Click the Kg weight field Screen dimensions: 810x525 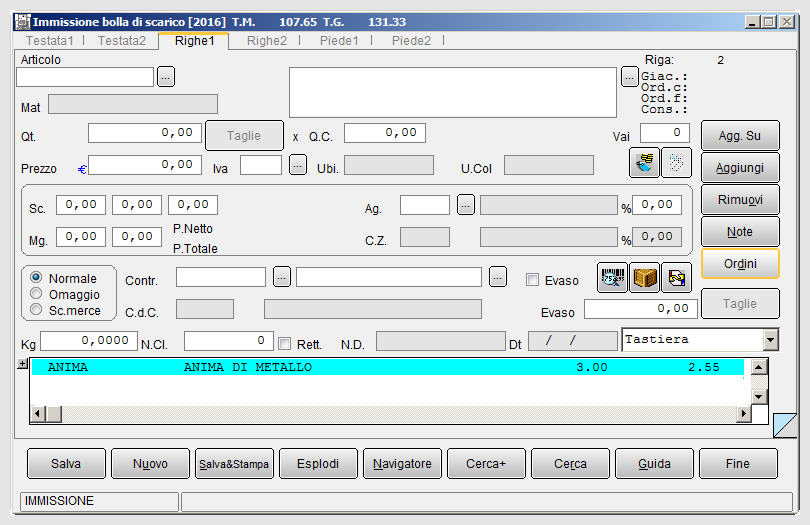(89, 341)
